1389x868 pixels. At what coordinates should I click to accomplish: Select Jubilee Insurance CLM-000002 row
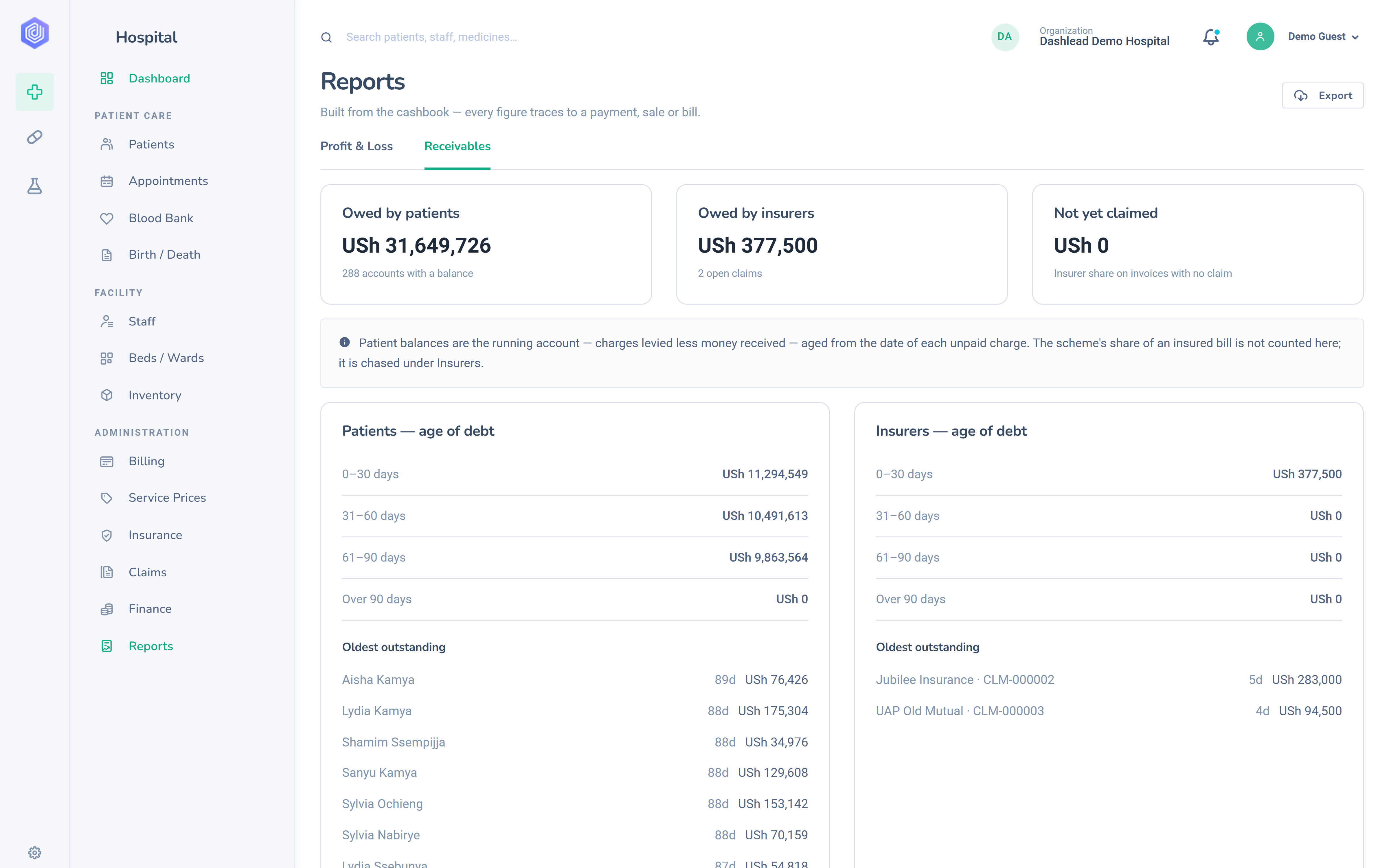click(1108, 680)
